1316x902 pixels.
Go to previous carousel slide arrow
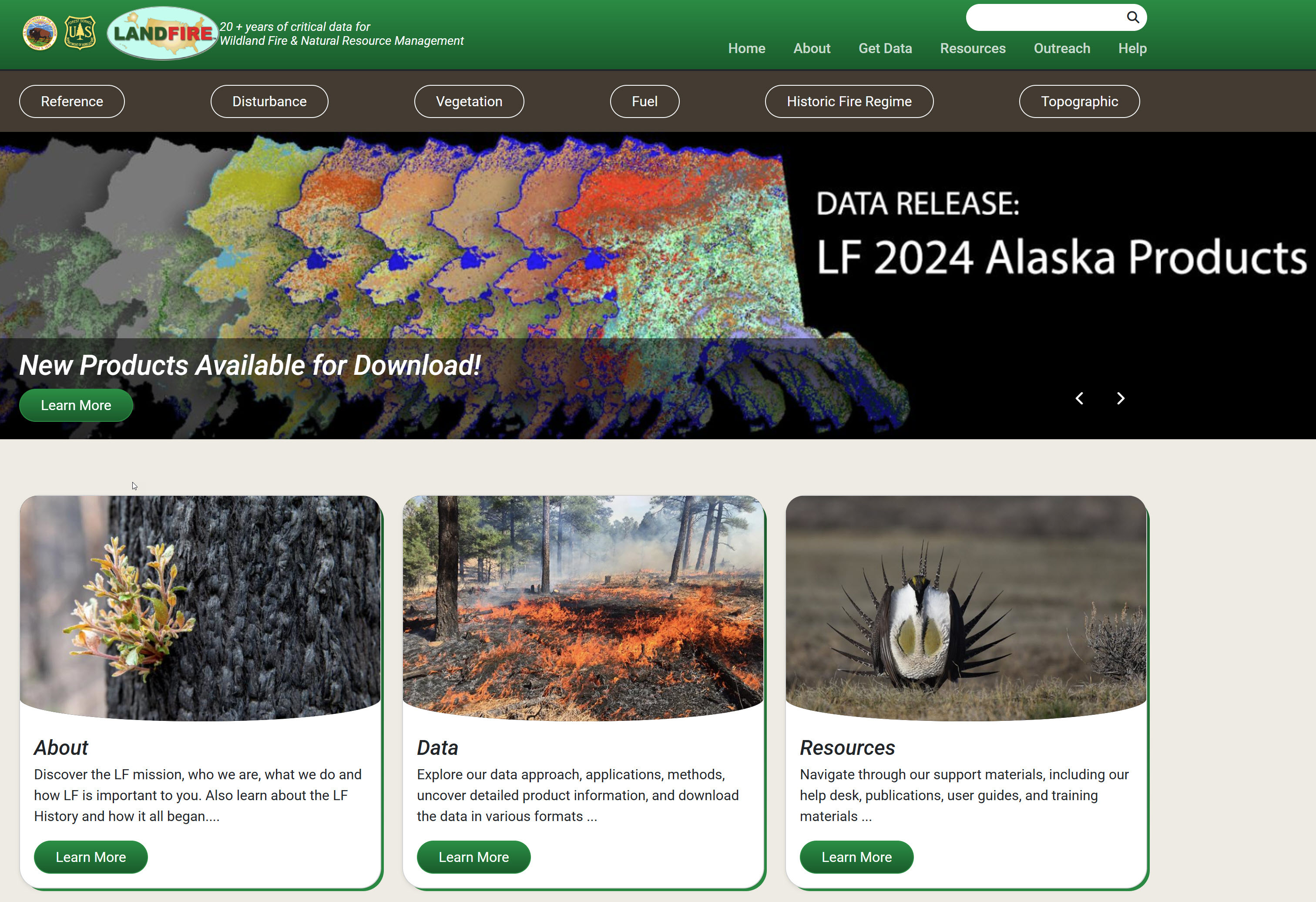[x=1079, y=398]
